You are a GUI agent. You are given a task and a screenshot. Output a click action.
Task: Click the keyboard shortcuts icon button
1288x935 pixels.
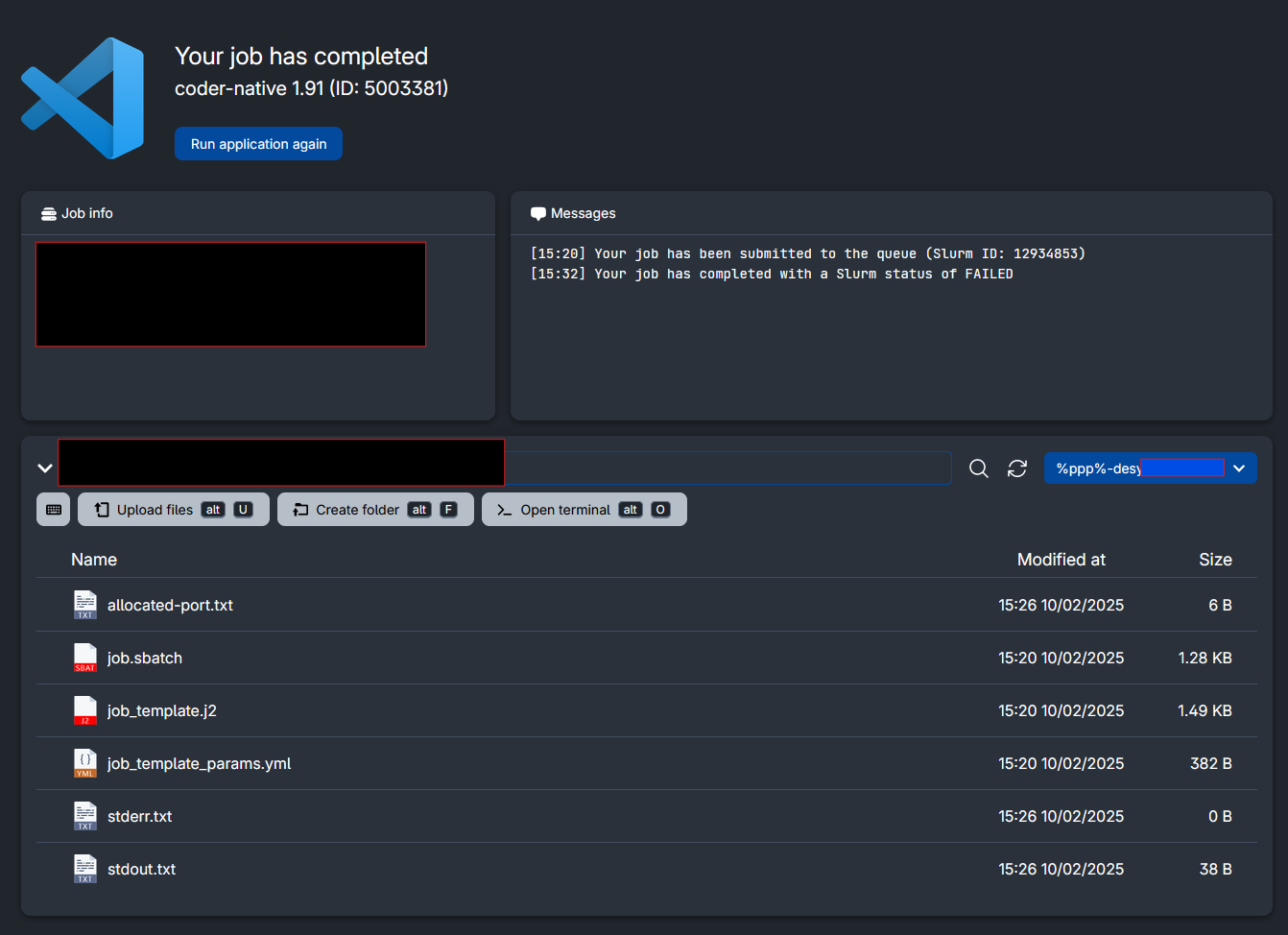click(x=54, y=510)
